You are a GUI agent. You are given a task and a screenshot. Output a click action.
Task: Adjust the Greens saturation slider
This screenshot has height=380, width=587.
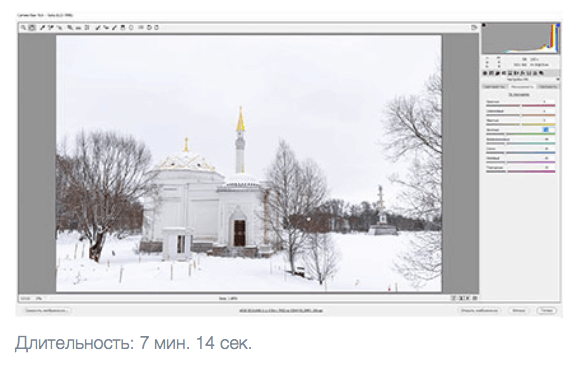click(x=520, y=134)
